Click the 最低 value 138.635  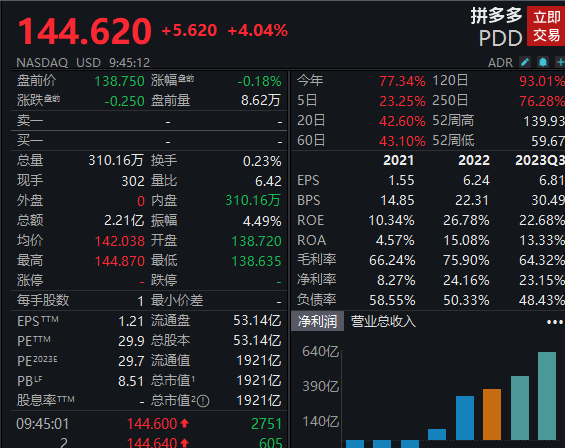(x=256, y=261)
